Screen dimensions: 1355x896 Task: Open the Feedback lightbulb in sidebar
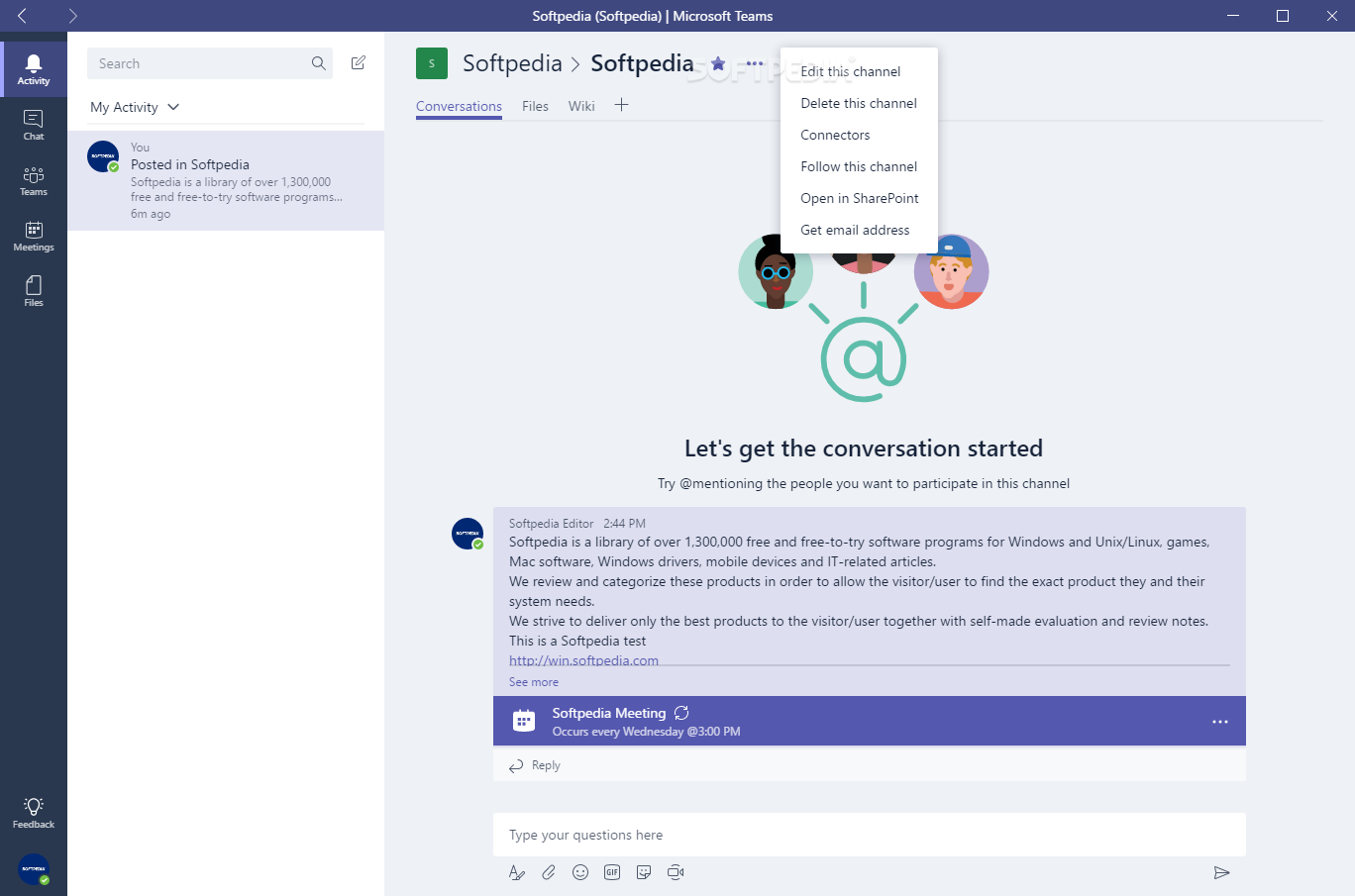pyautogui.click(x=34, y=813)
